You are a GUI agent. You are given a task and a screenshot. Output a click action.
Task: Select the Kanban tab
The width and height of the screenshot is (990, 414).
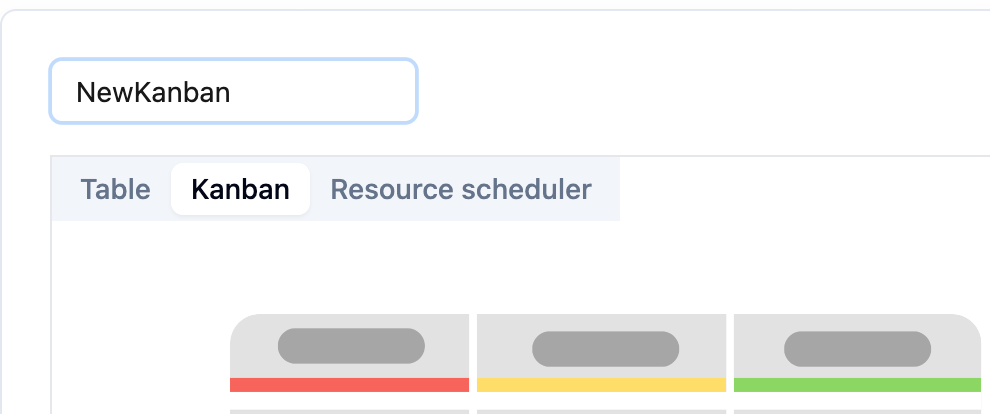pos(240,189)
